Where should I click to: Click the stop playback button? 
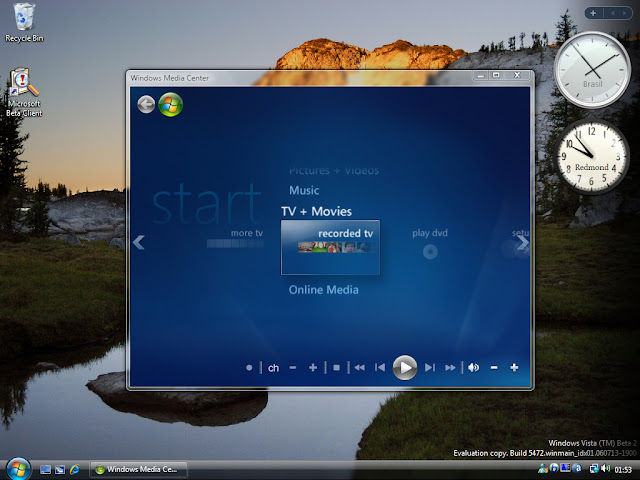pos(336,368)
